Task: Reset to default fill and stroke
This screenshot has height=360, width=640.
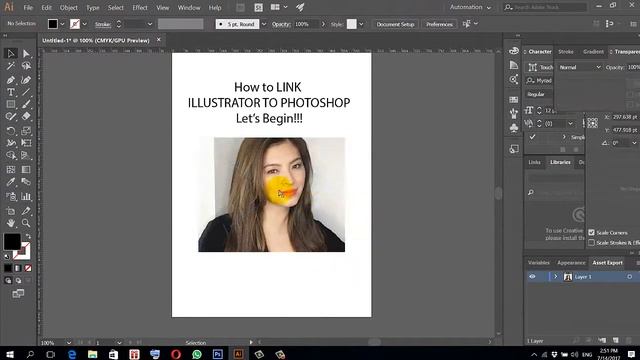Action: [7, 256]
